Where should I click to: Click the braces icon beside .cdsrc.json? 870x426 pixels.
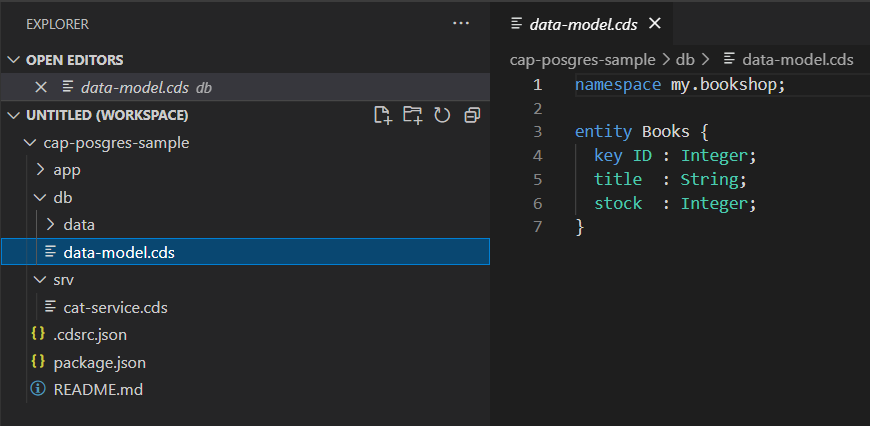tap(38, 334)
